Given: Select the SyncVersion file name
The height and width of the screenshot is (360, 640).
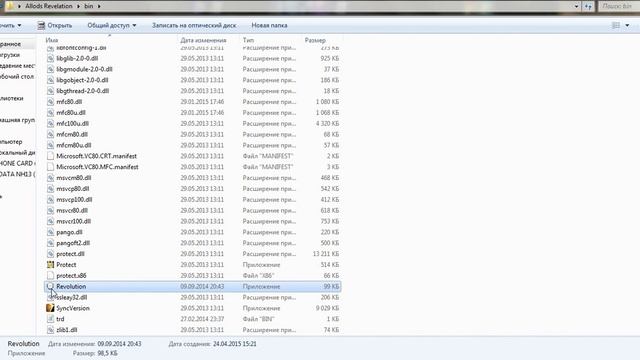Looking at the screenshot, I should tap(73, 308).
